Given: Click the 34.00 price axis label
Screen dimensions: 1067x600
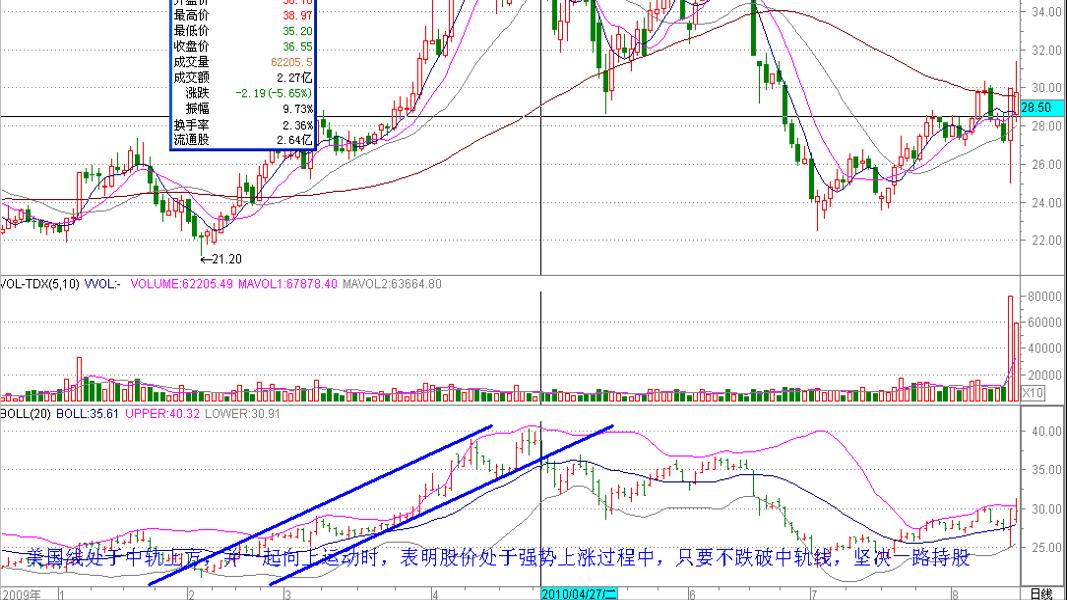Looking at the screenshot, I should 1047,12.
